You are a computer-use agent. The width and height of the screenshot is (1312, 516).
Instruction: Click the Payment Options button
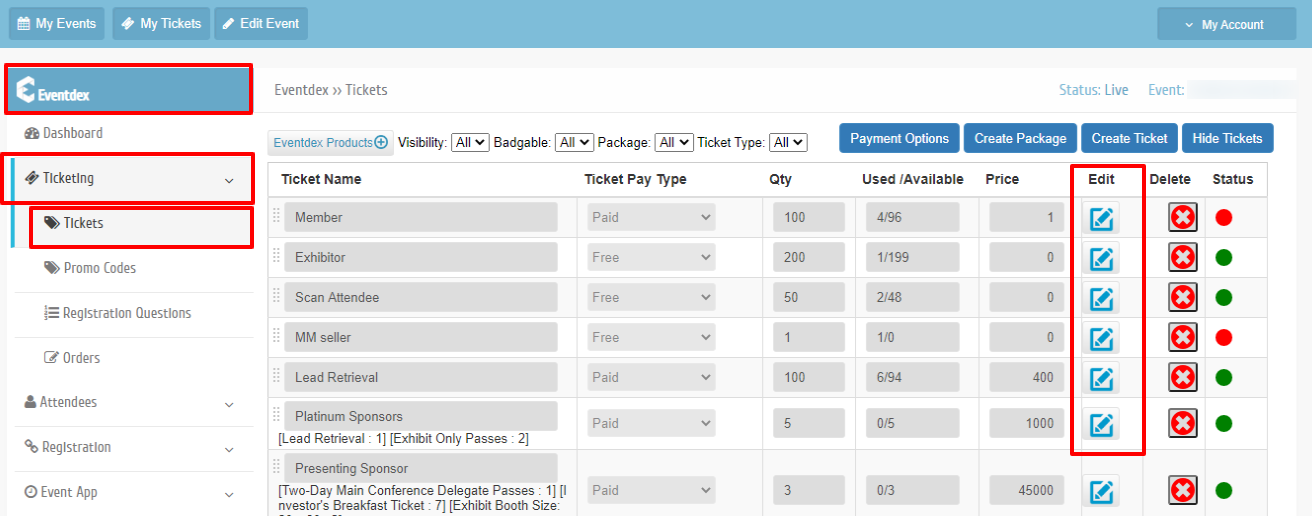899,139
